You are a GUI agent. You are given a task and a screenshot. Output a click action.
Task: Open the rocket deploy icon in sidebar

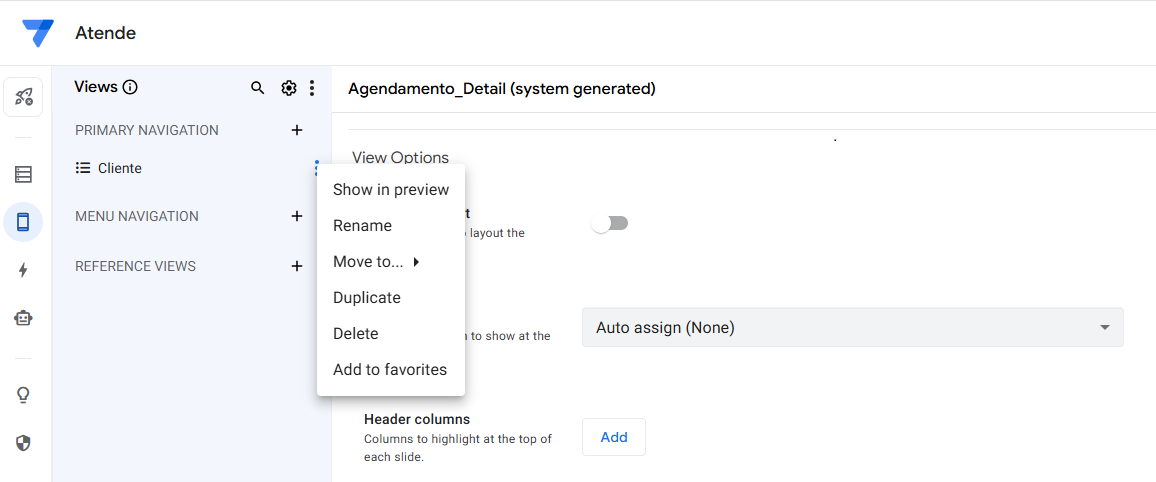23,97
